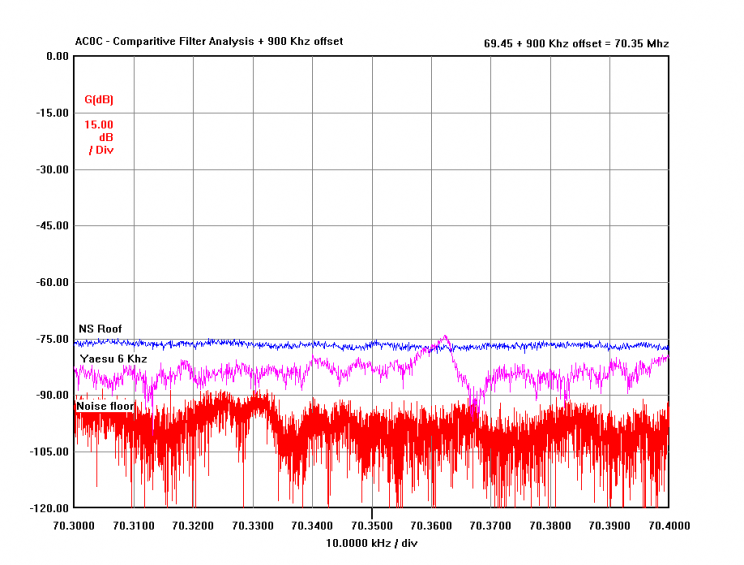Click the 70.3000 x-axis frequency label

(74, 525)
